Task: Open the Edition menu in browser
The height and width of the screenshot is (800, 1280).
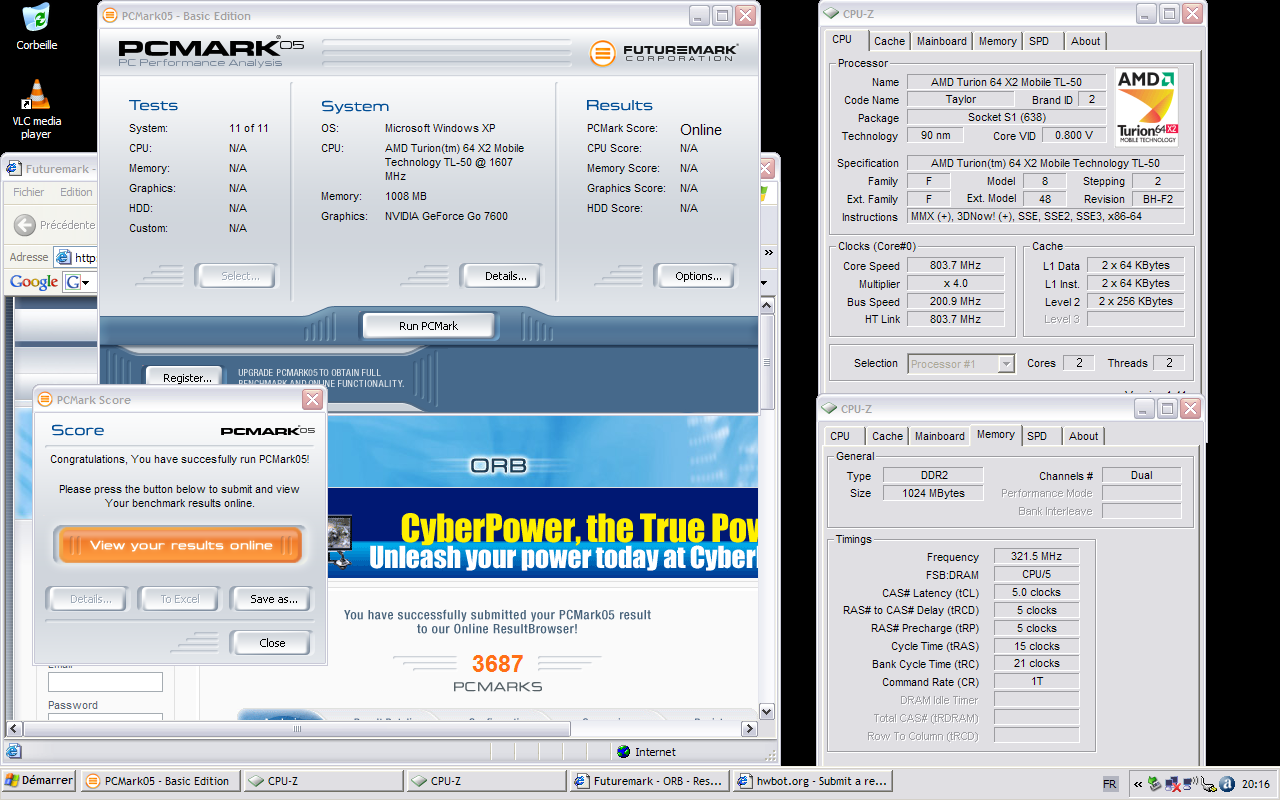Action: click(76, 192)
